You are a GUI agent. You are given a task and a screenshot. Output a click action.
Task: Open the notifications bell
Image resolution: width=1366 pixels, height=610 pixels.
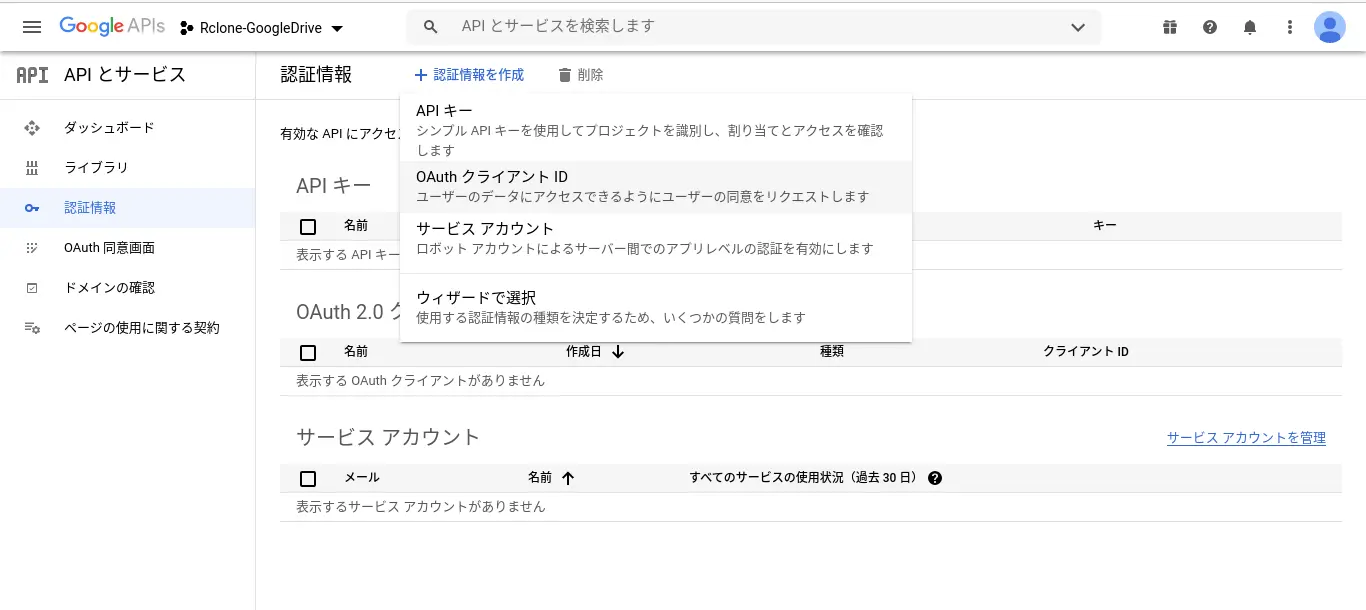pos(1250,27)
